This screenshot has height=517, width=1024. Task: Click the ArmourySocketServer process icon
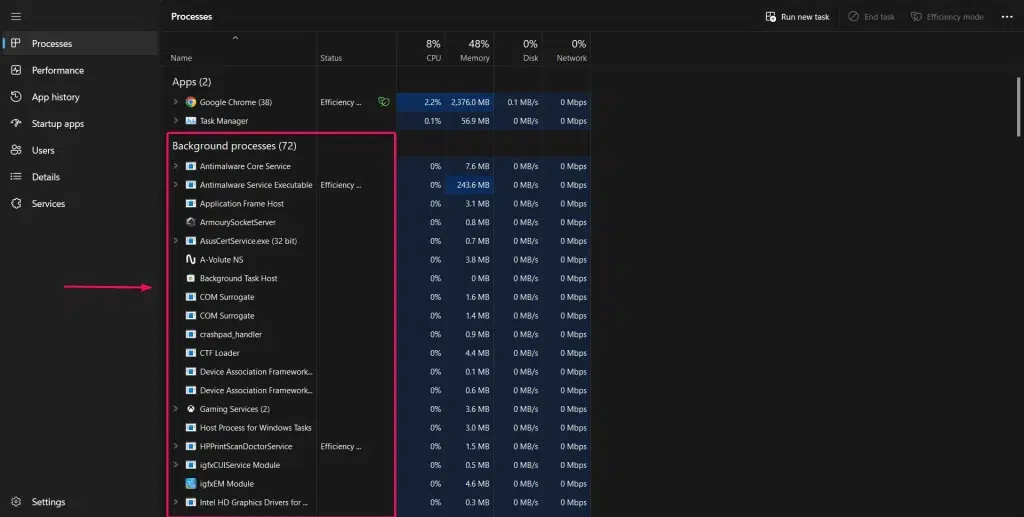tap(191, 222)
